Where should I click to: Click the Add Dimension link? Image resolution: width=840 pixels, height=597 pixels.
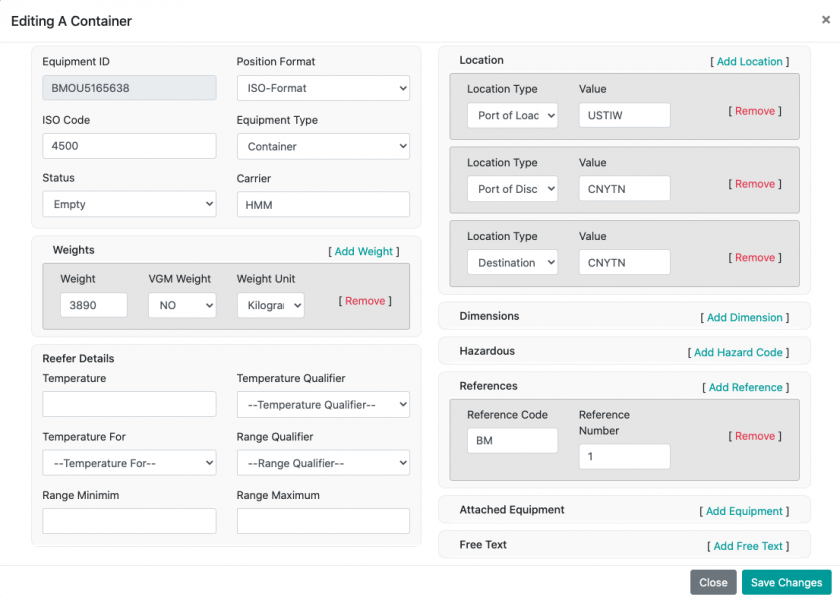tap(744, 318)
